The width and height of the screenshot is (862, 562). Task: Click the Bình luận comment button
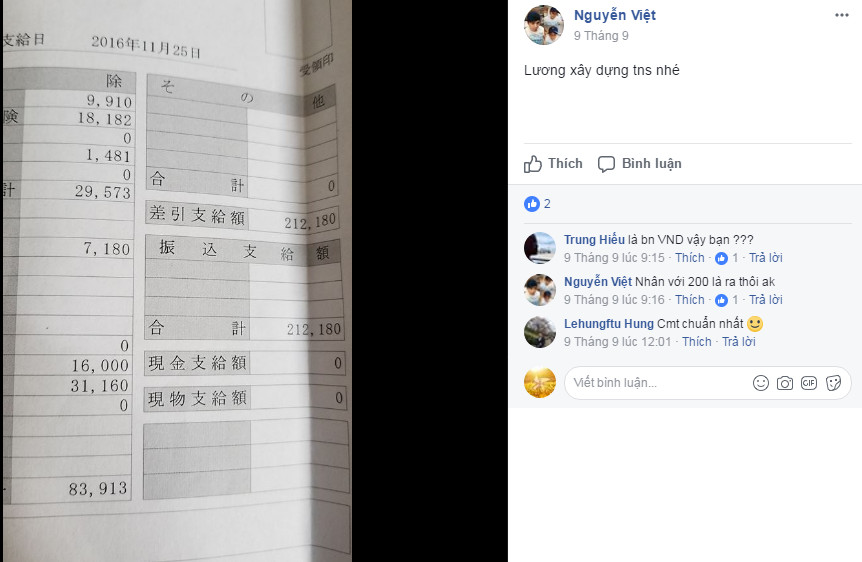pos(640,163)
